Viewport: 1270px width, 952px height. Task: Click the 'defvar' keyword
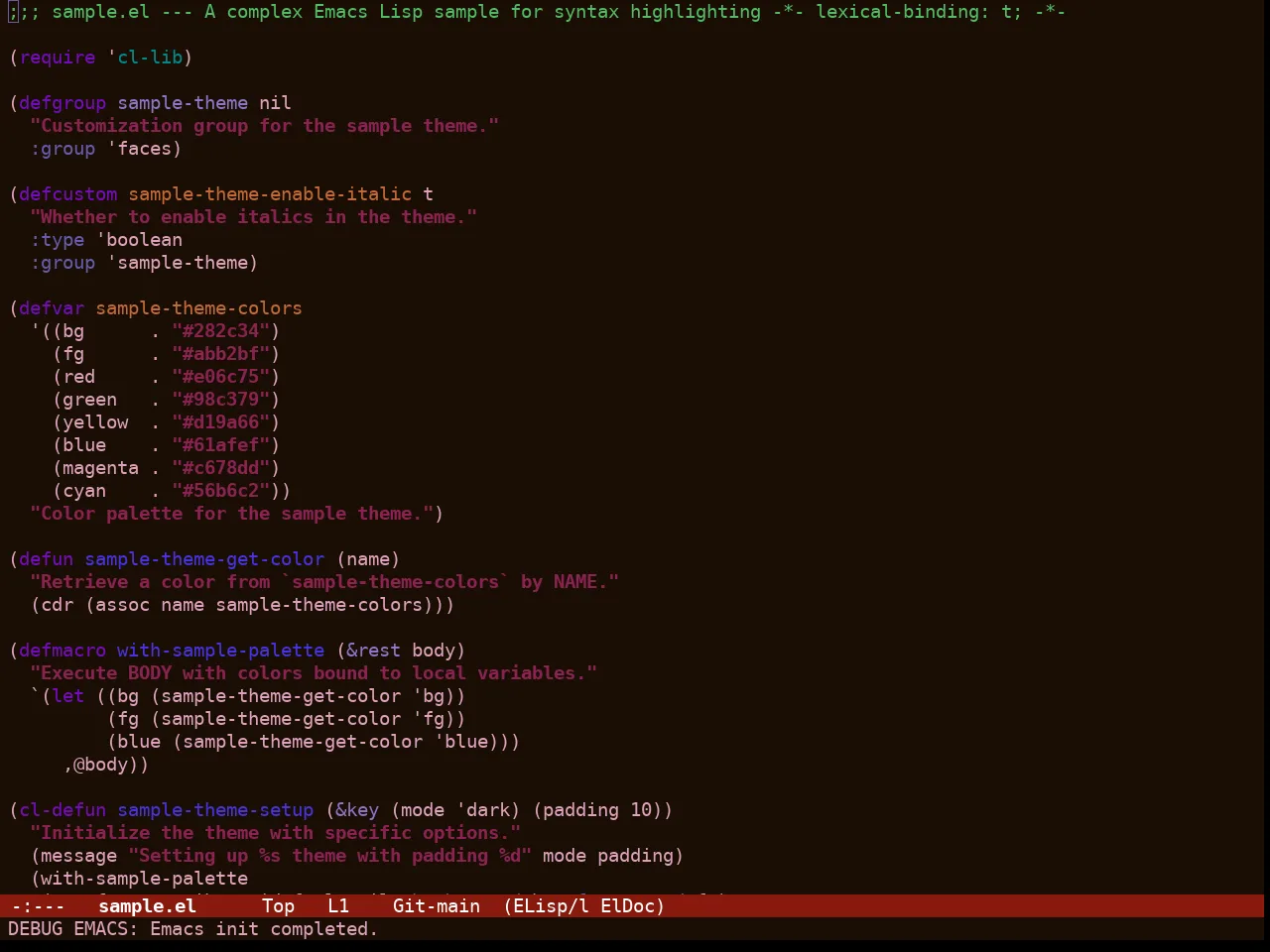click(52, 308)
